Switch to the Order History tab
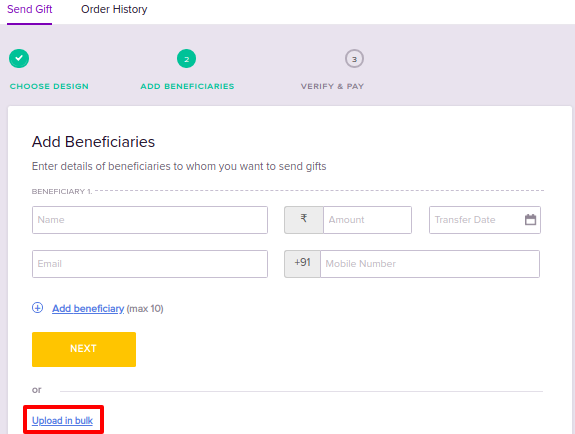575x434 pixels. pyautogui.click(x=114, y=9)
